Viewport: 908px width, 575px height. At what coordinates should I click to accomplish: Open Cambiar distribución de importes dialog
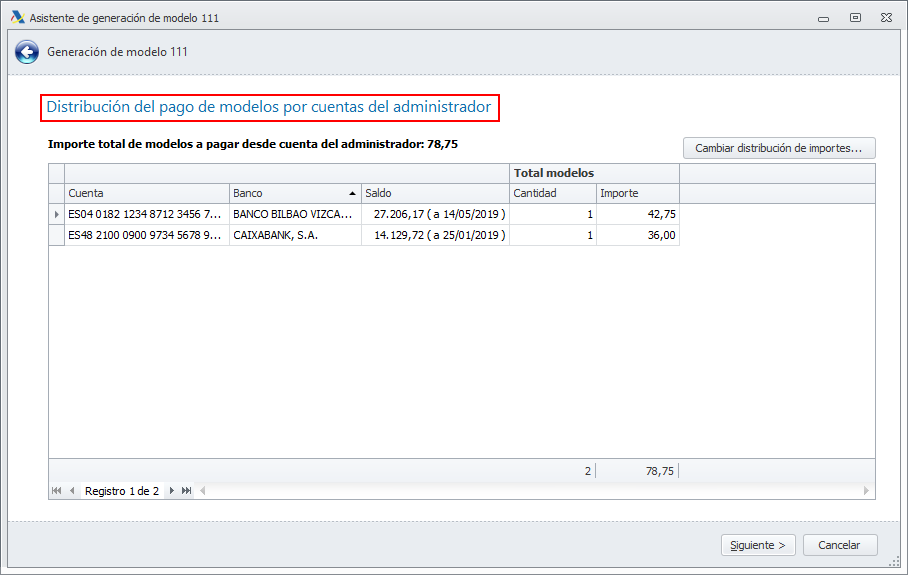779,148
